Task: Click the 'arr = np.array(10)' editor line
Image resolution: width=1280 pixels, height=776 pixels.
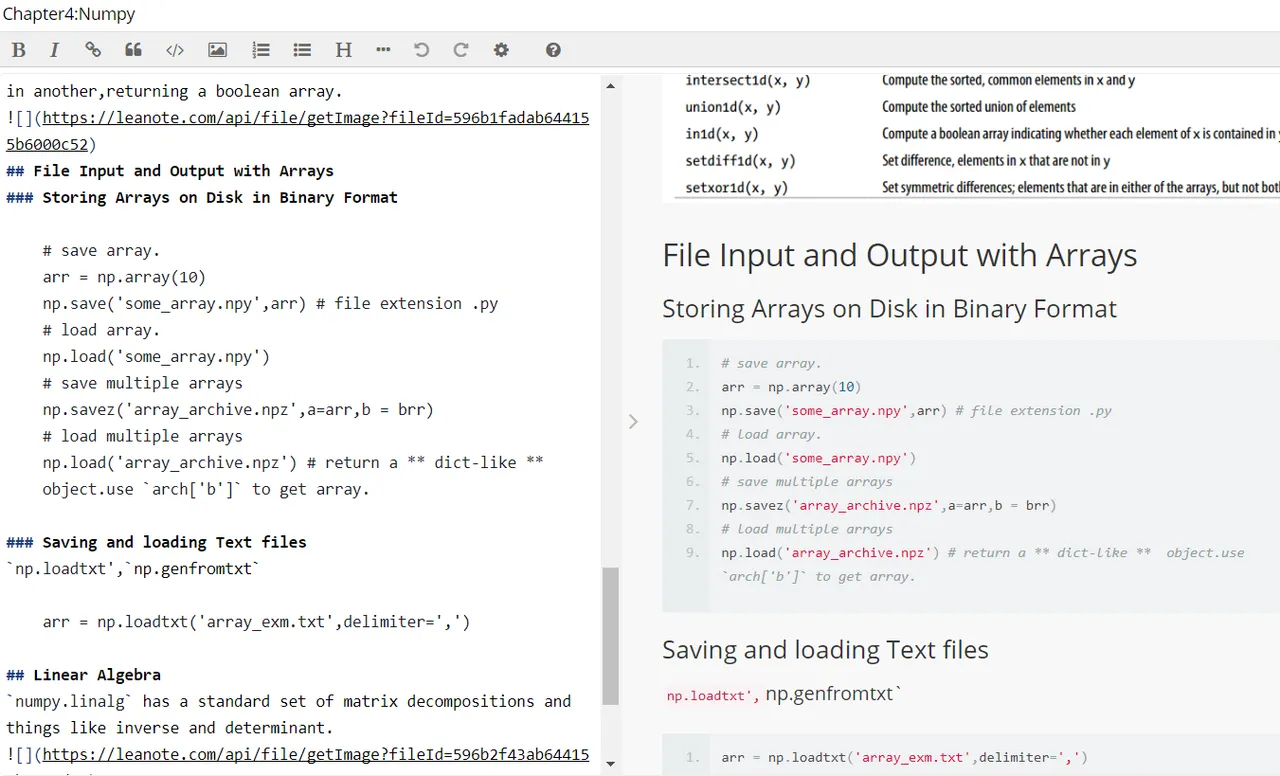Action: (124, 277)
